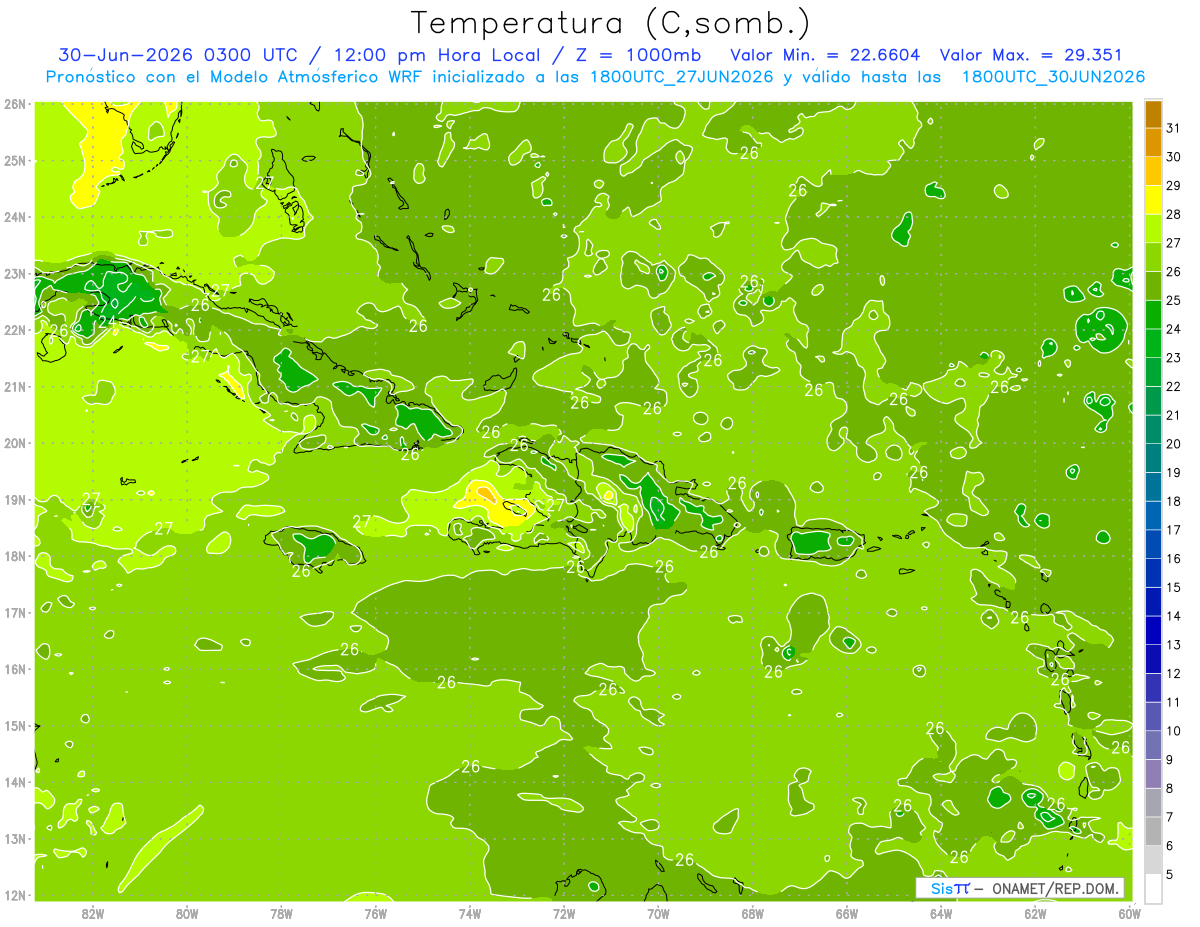Click the legend value 28

(1173, 214)
